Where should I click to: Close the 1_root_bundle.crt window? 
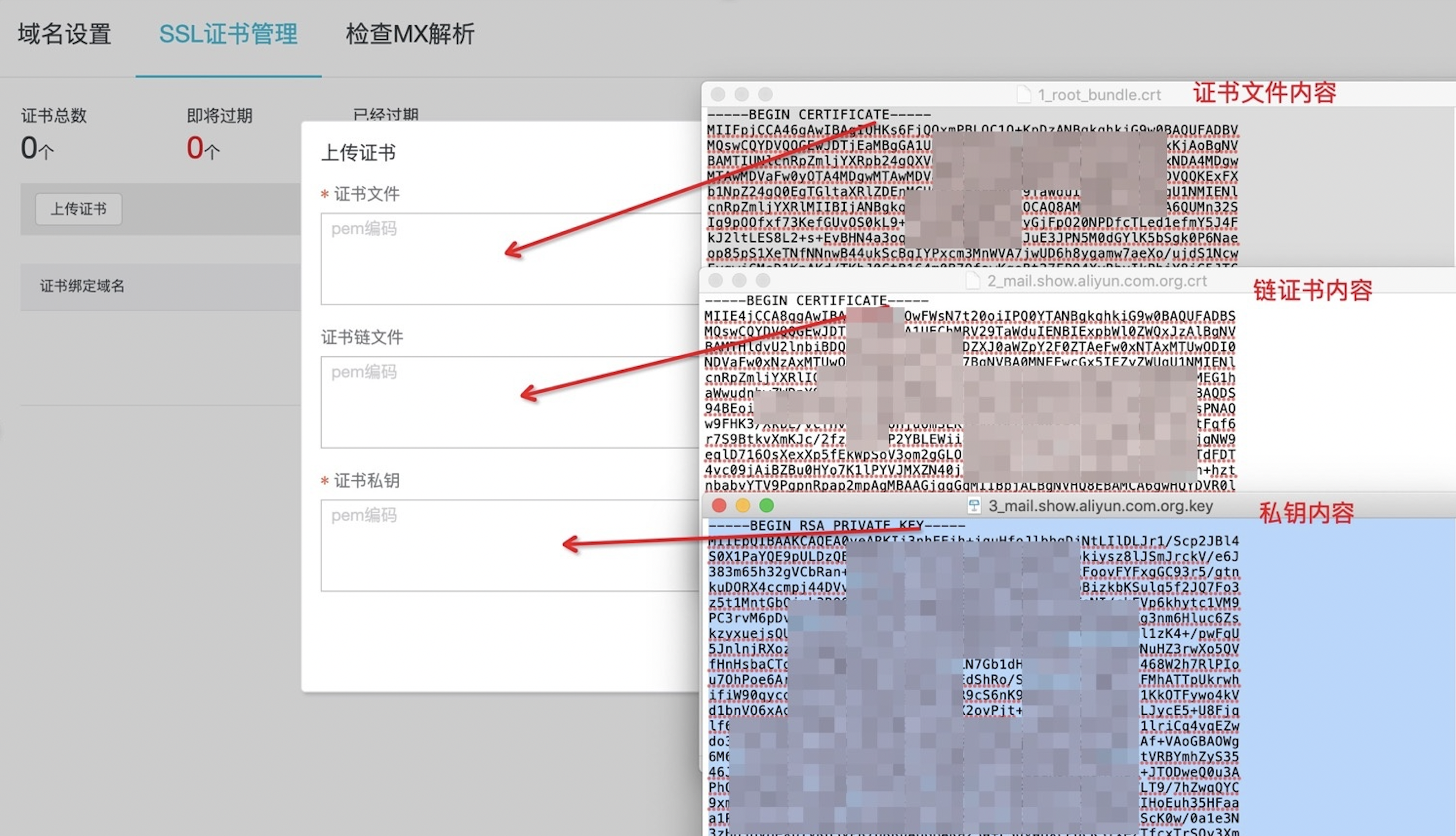tap(718, 94)
